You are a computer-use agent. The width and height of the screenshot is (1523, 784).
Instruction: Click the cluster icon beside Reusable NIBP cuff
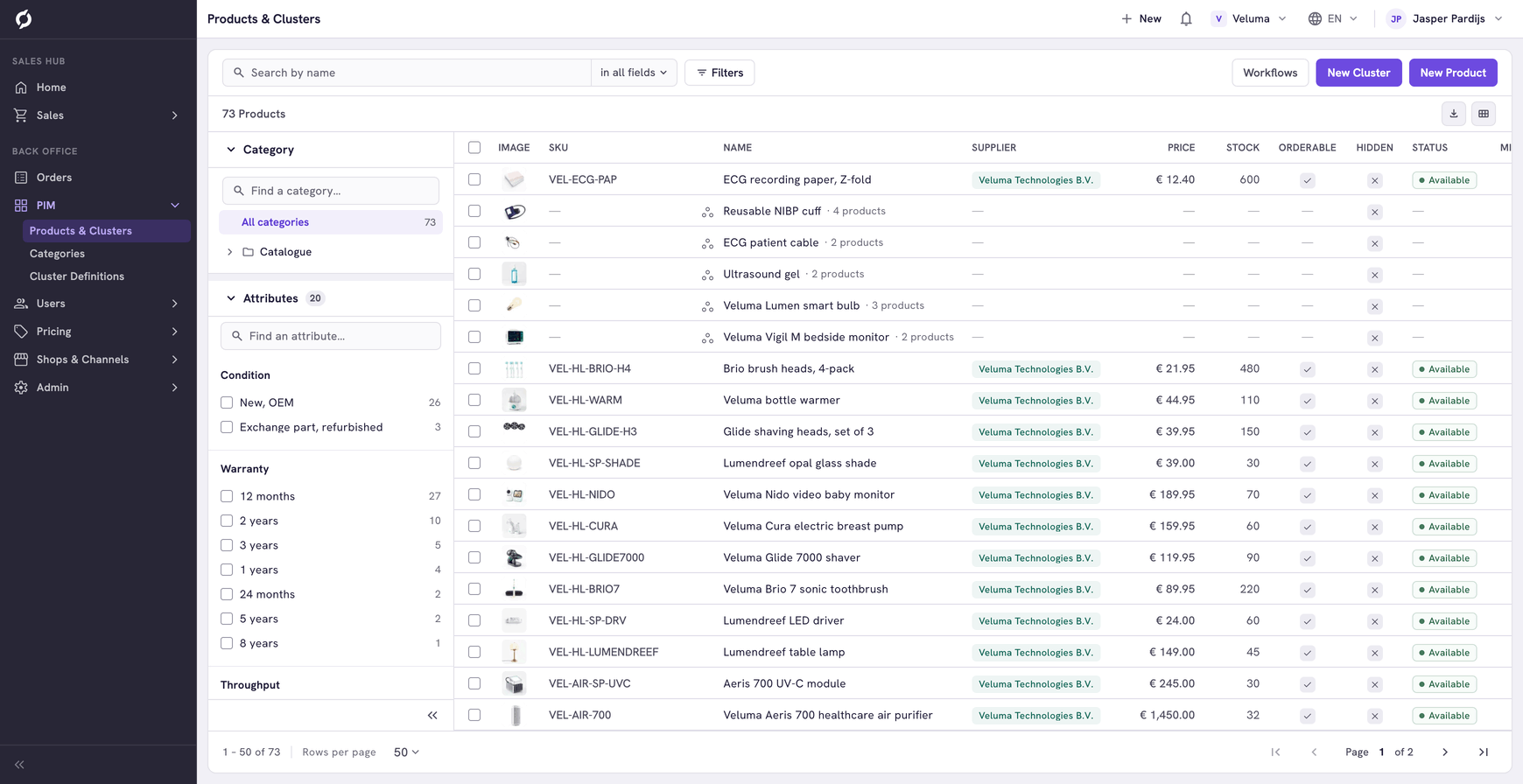[x=707, y=212]
